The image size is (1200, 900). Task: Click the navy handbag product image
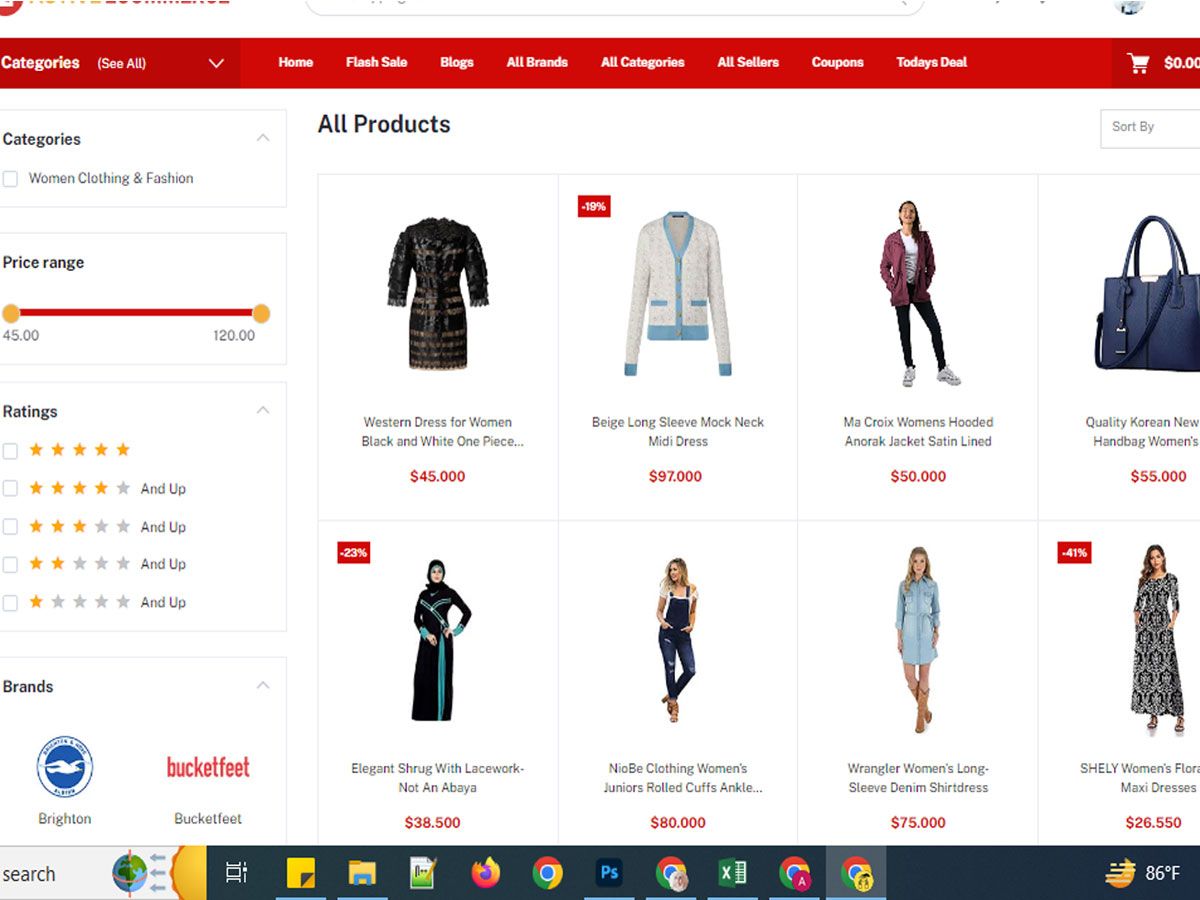point(1147,293)
